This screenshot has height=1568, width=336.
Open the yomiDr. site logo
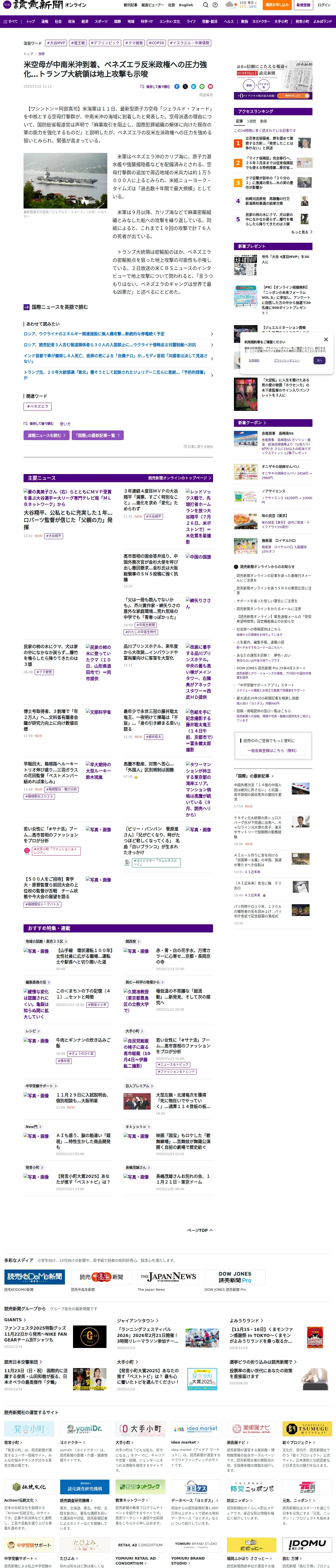(85, 1429)
